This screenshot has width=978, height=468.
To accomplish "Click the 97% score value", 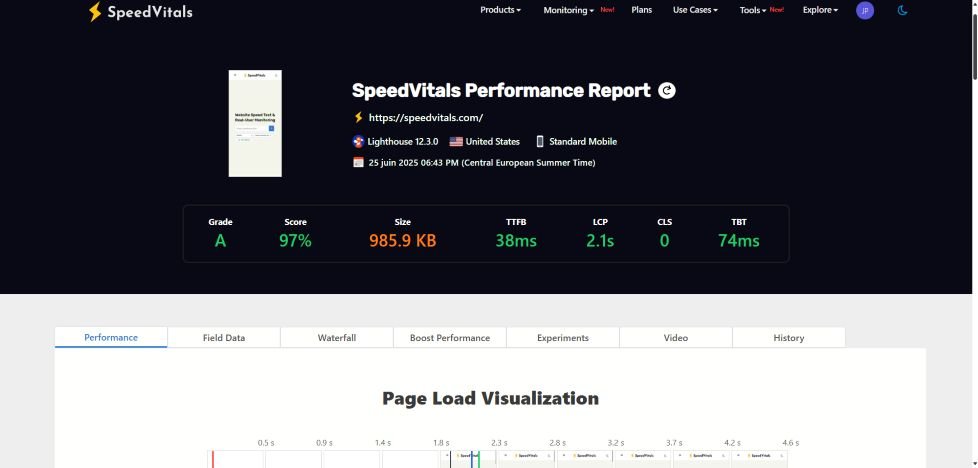I will [x=295, y=240].
